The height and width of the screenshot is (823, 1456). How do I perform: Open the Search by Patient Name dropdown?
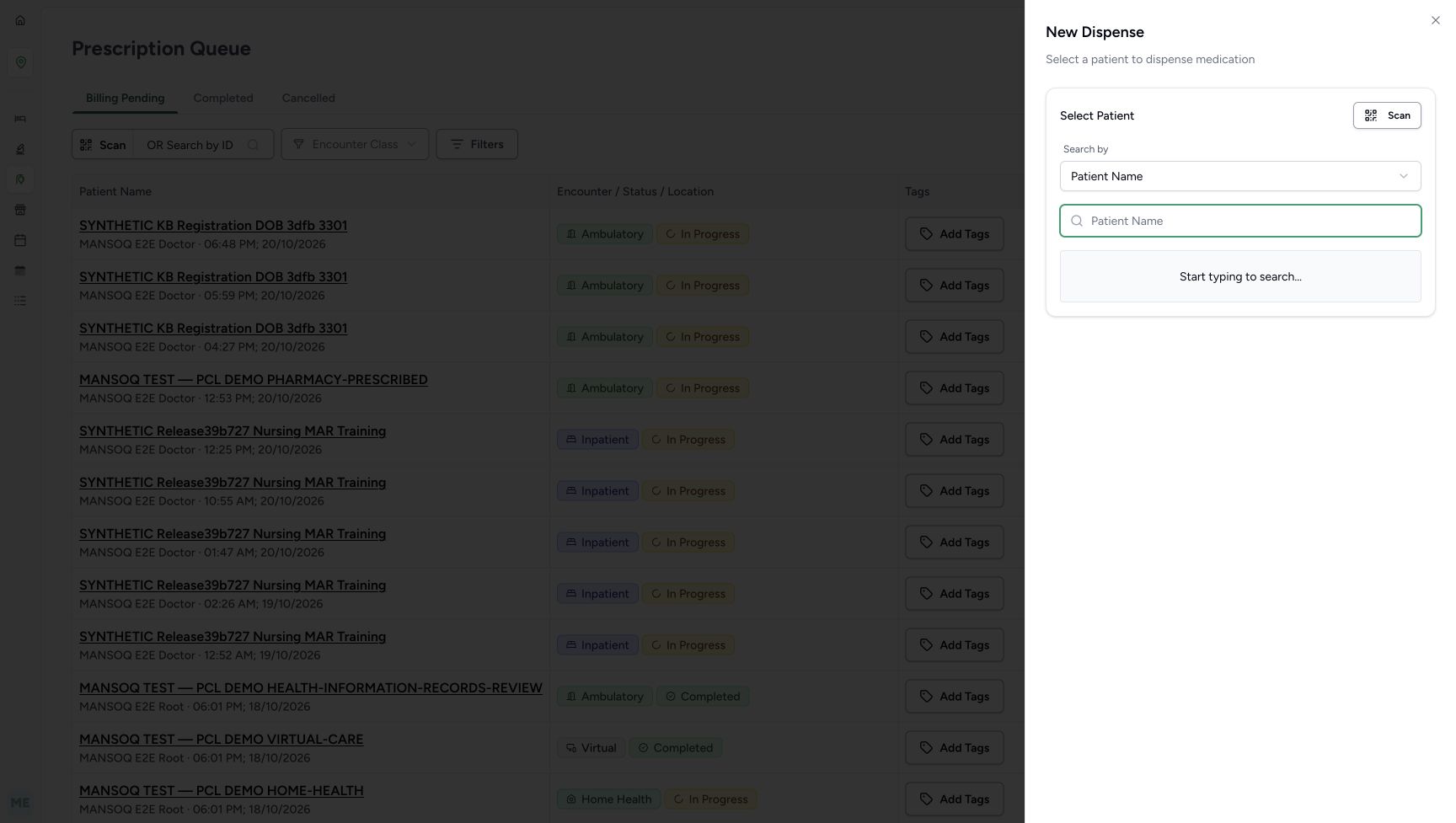coord(1239,176)
